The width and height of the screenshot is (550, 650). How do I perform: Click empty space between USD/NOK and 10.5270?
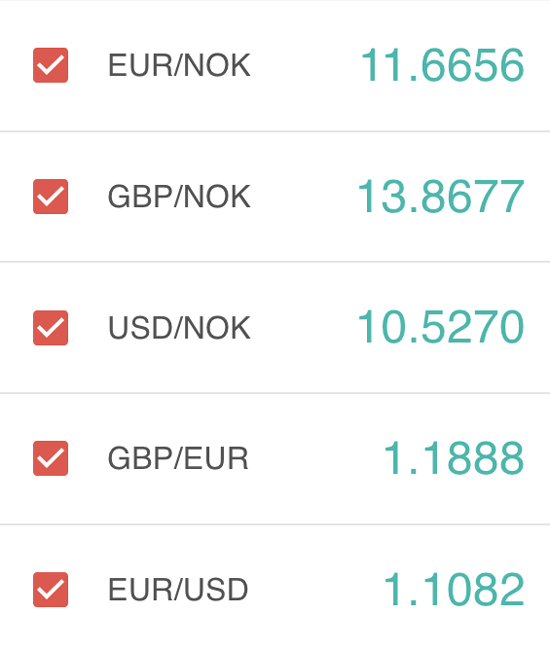tap(304, 327)
